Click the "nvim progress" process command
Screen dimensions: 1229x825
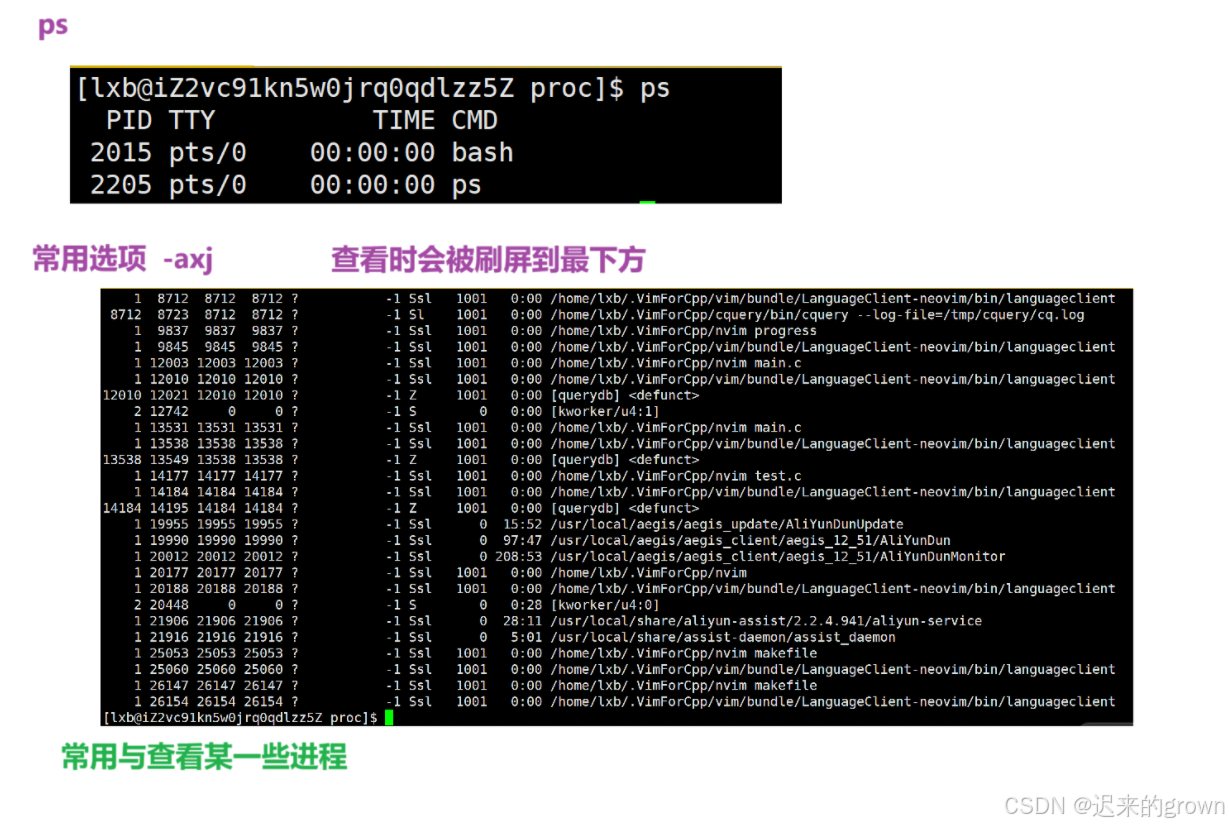pyautogui.click(x=683, y=330)
